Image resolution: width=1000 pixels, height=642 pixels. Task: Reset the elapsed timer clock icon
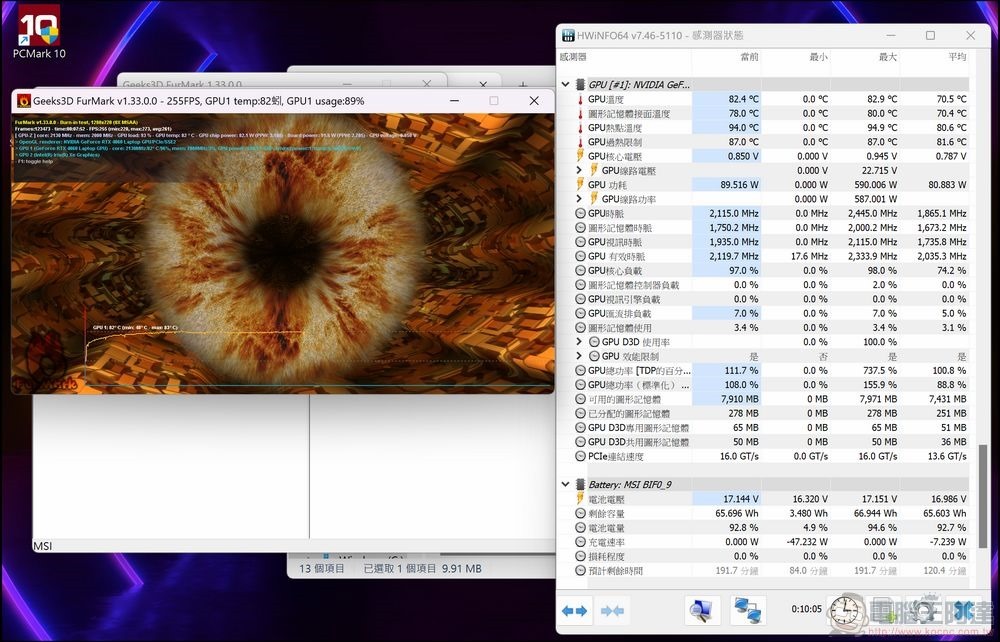tap(846, 610)
